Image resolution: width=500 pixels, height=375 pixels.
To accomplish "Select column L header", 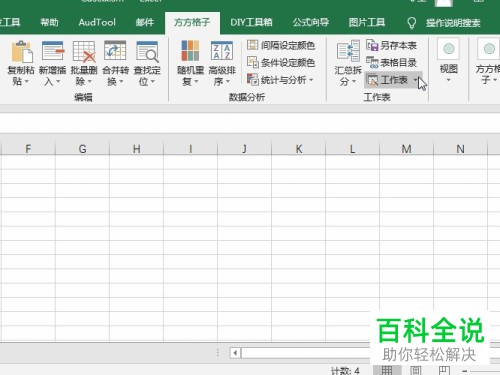I will coord(352,149).
